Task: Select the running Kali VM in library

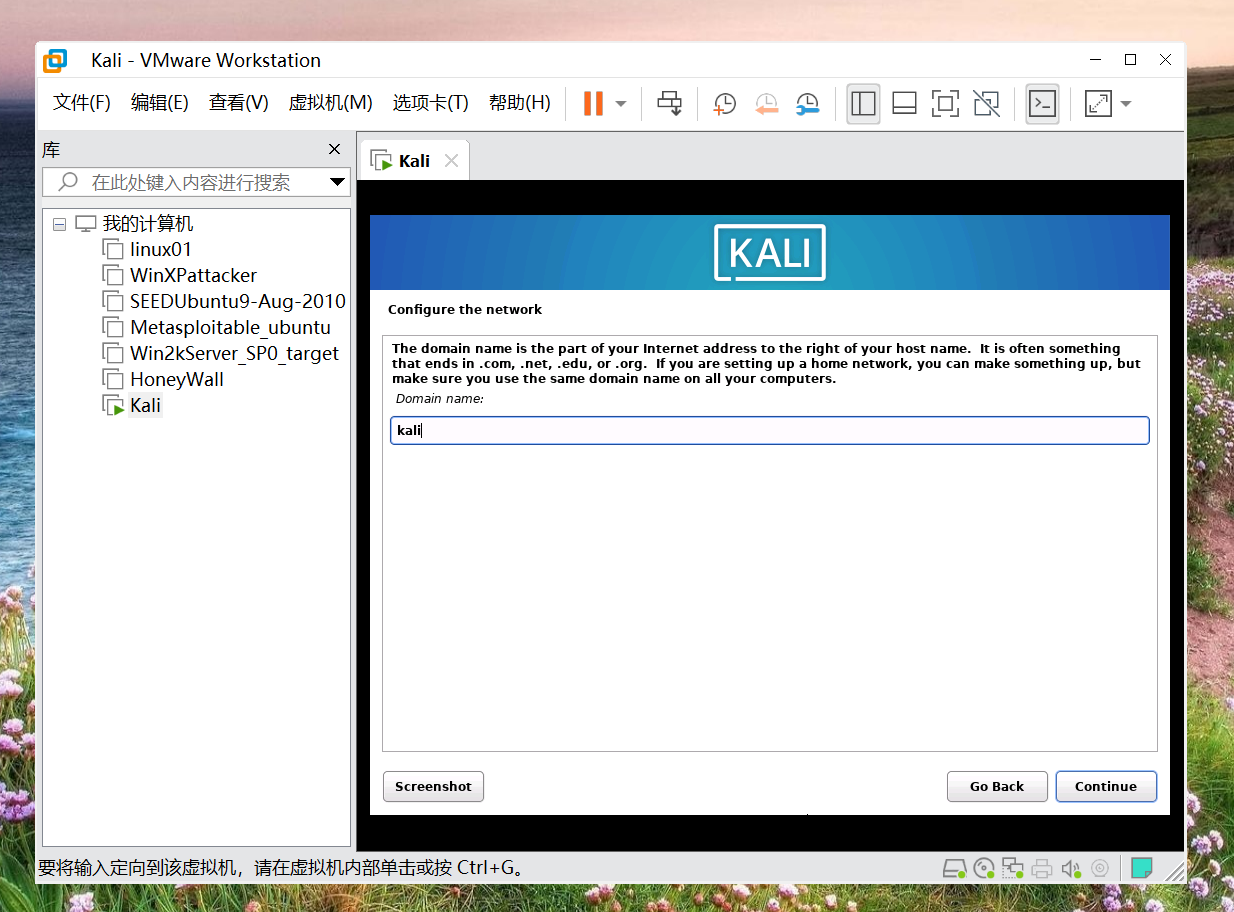Action: click(145, 405)
